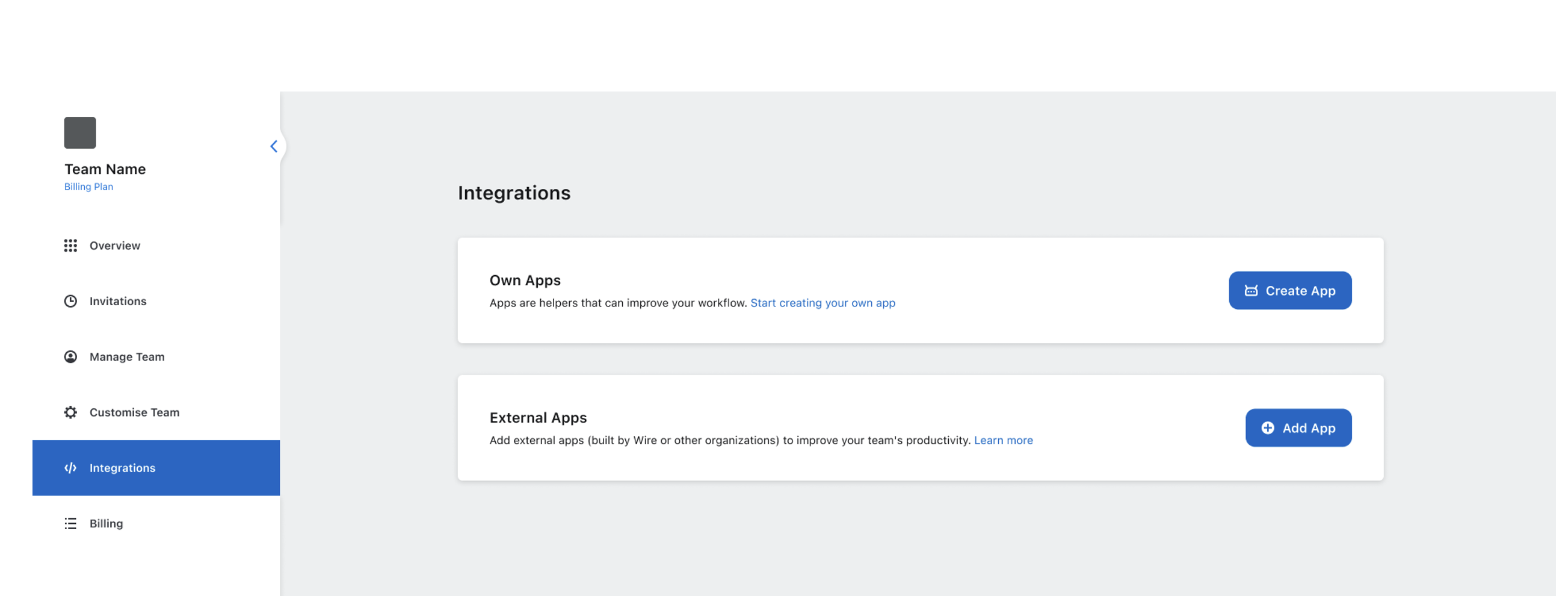Open Learn more about external apps
Screen dimensions: 1568x596
click(1004, 440)
